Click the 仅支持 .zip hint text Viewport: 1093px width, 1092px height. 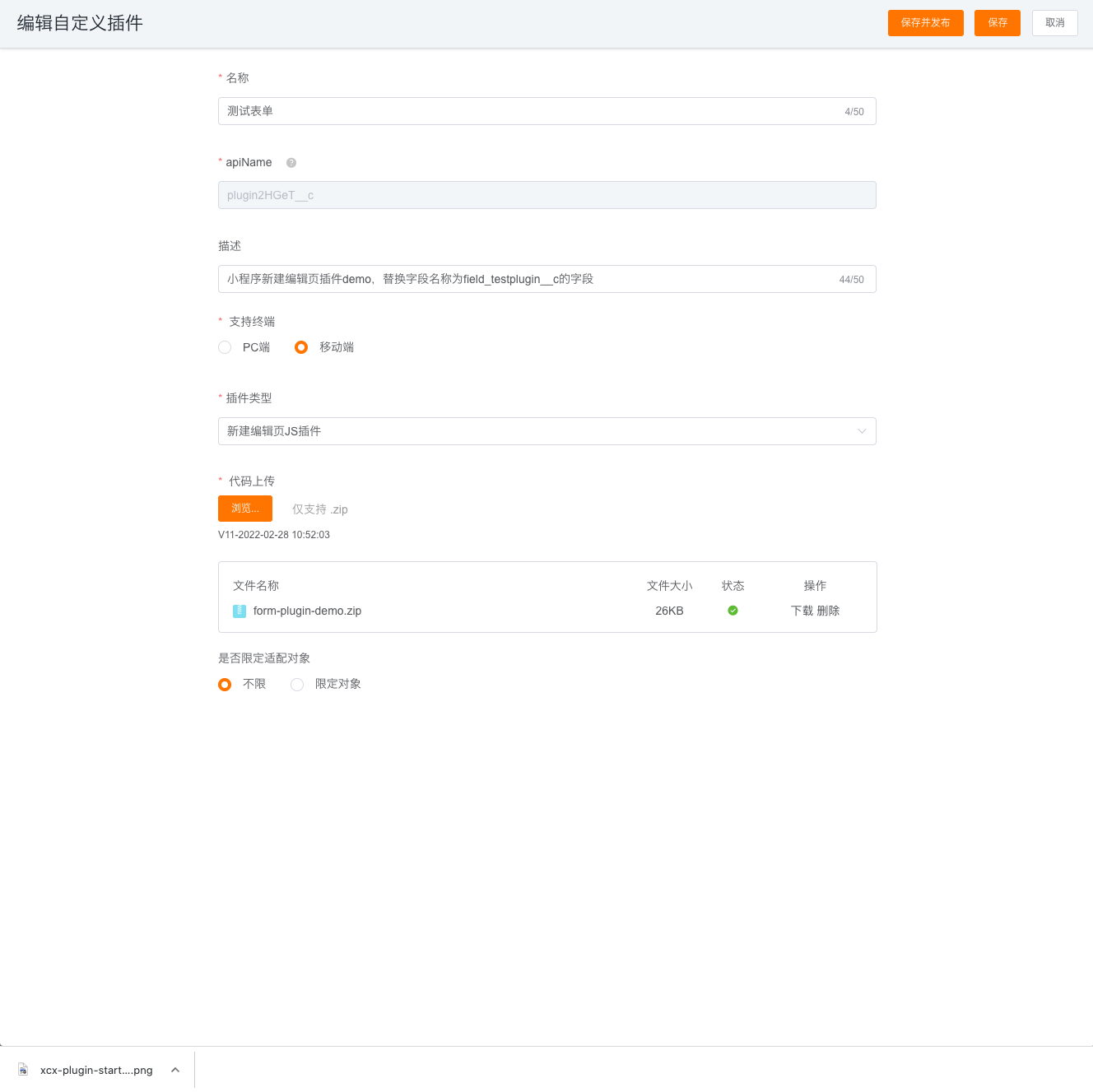point(320,509)
